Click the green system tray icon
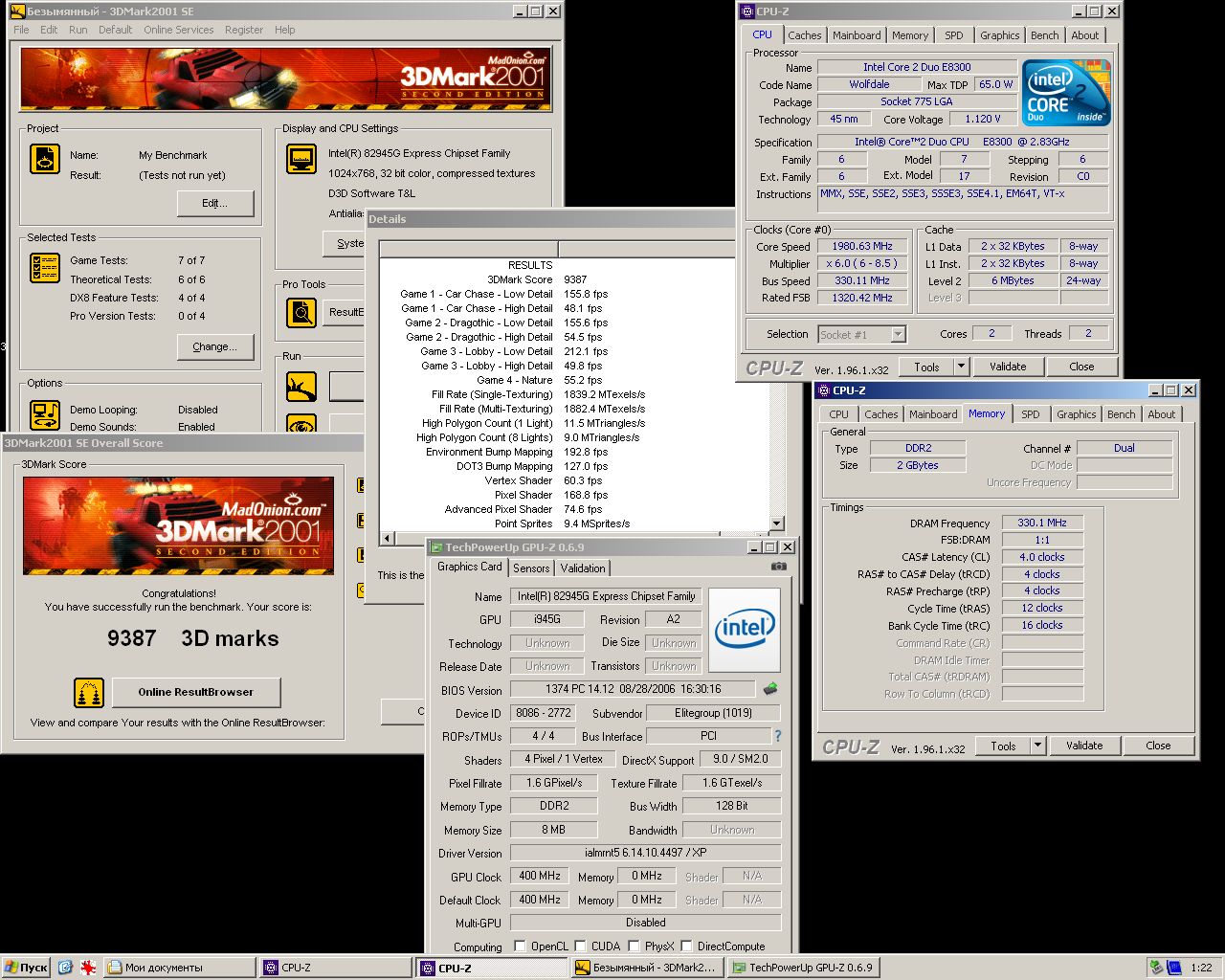1225x980 pixels. 1157,968
